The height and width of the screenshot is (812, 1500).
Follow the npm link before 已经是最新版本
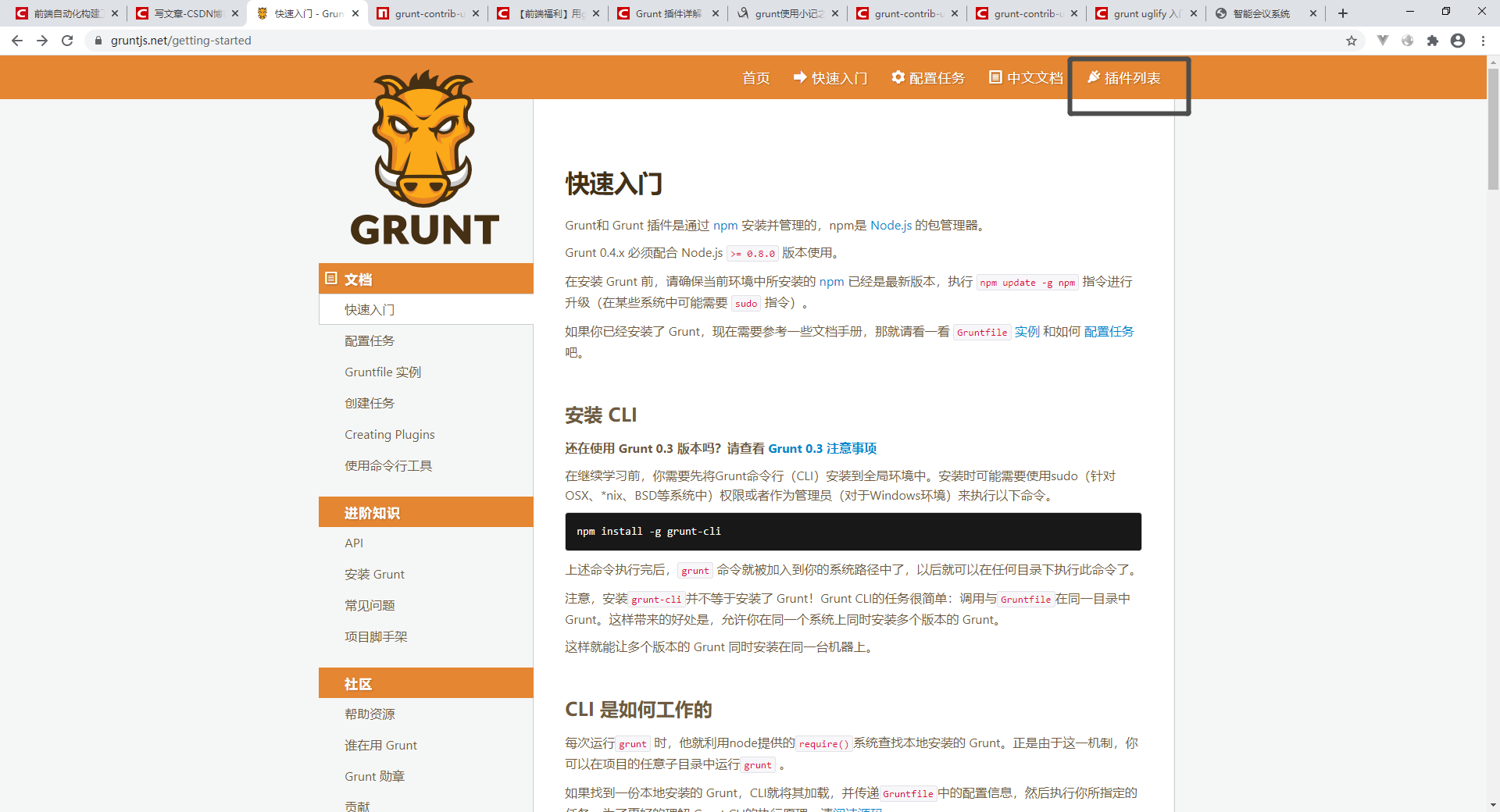click(831, 282)
